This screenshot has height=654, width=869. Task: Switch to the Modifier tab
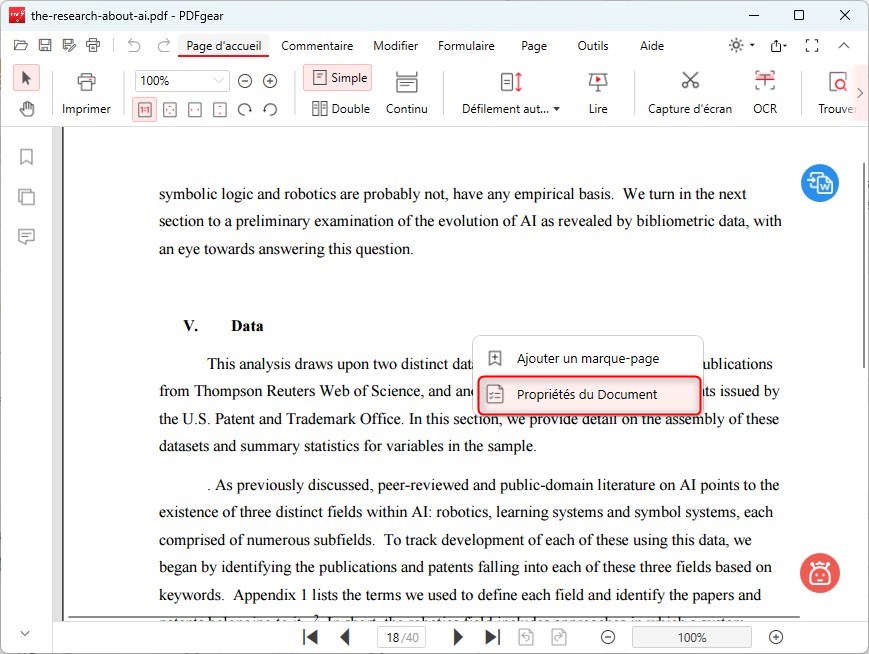[x=396, y=46]
